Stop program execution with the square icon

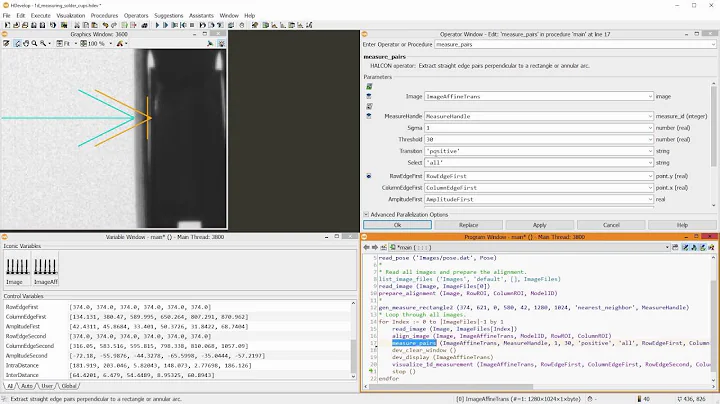point(192,25)
